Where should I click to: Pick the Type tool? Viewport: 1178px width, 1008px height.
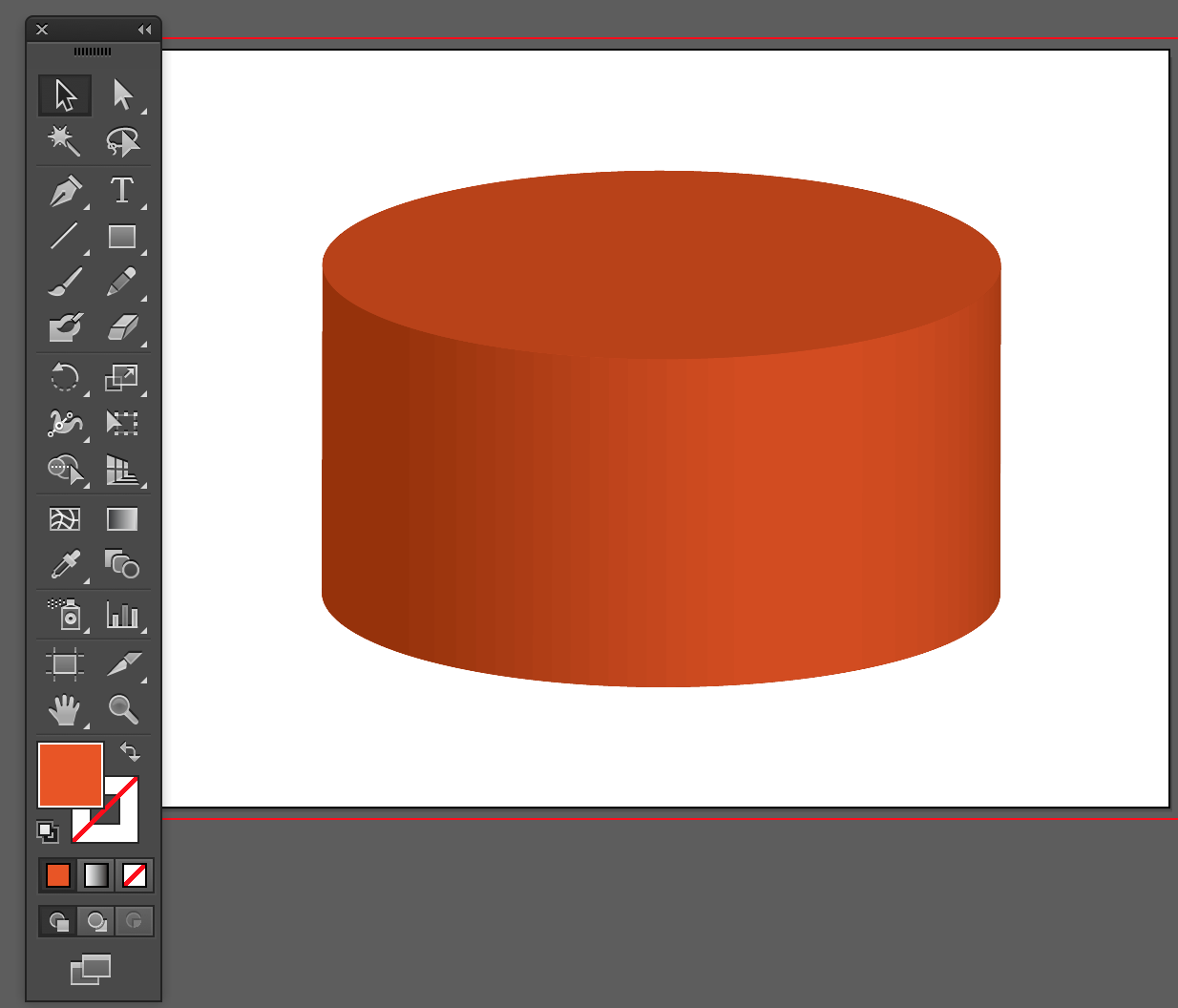click(122, 191)
